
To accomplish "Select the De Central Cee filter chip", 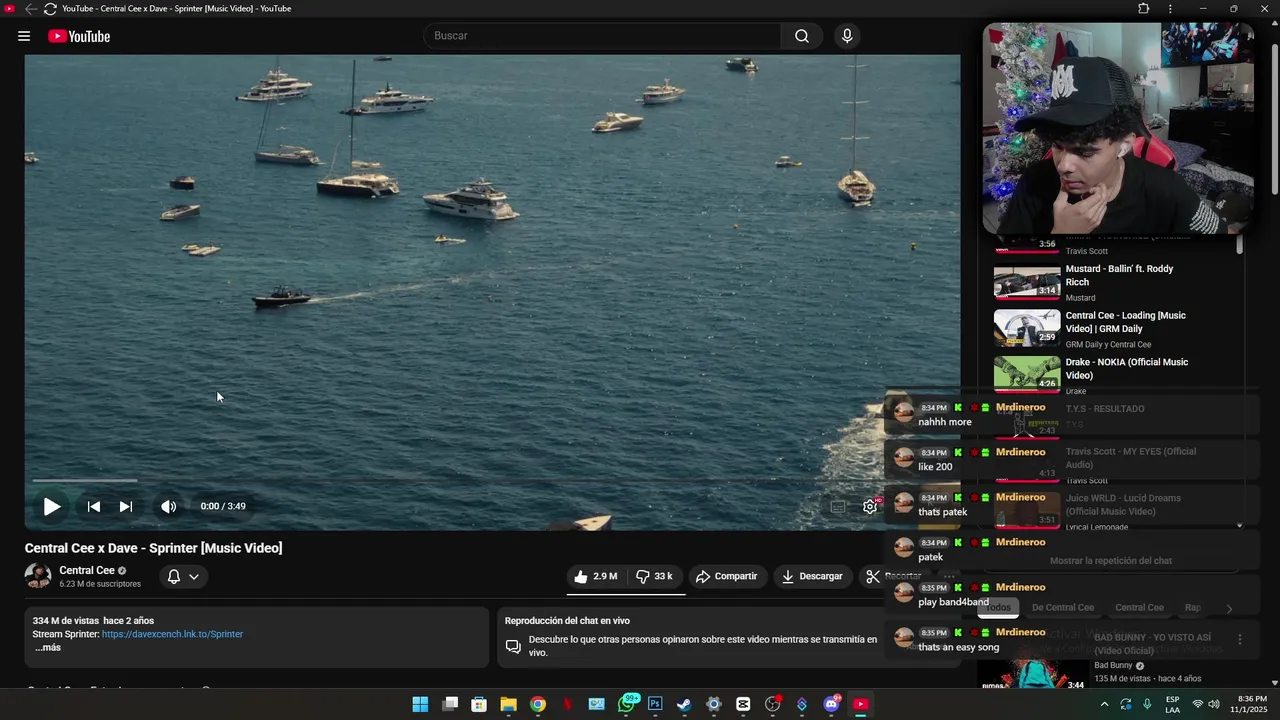I will [1063, 608].
